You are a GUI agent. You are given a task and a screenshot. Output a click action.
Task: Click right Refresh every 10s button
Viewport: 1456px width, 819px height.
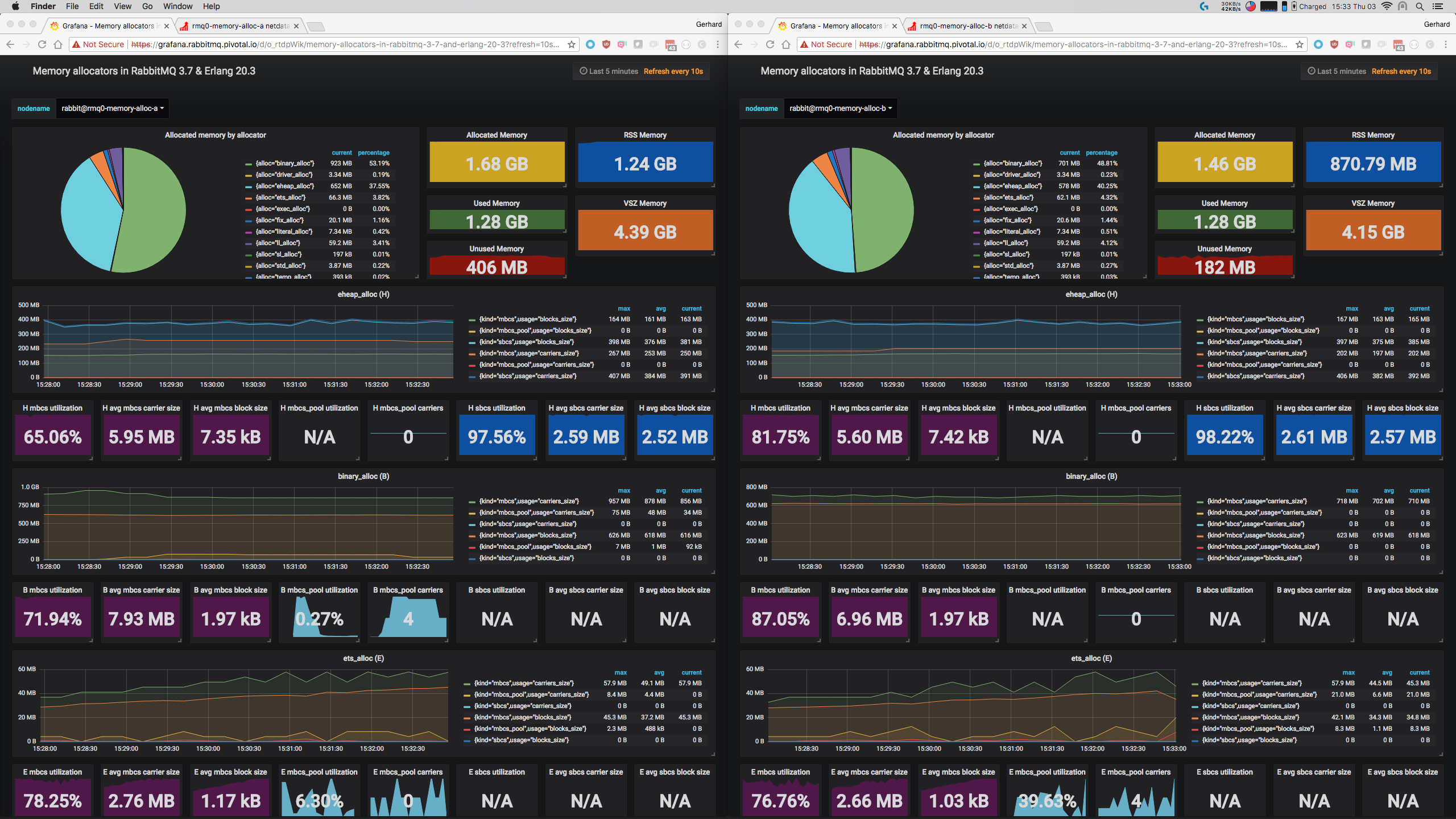tap(1401, 71)
